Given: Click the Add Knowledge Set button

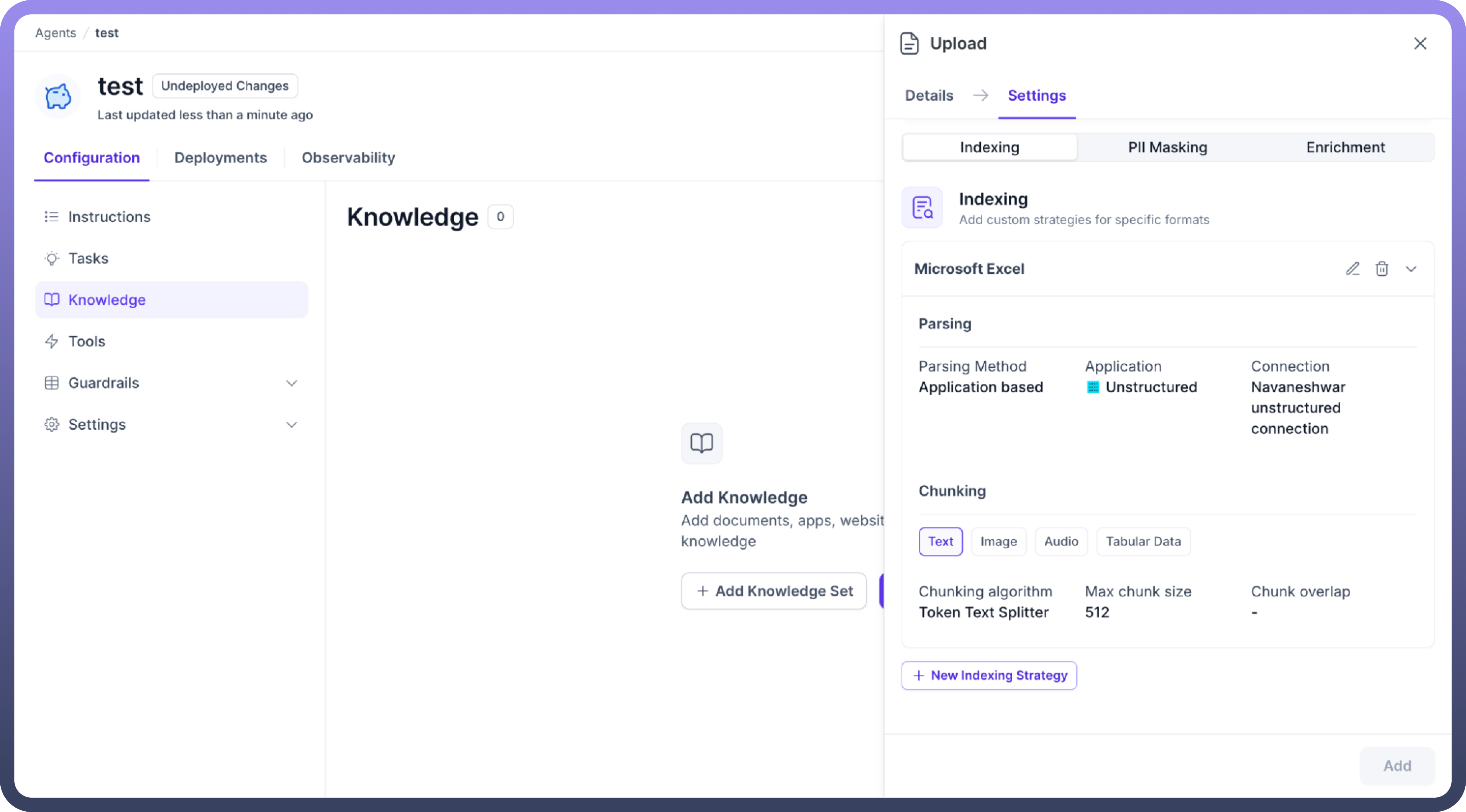Looking at the screenshot, I should click(773, 591).
